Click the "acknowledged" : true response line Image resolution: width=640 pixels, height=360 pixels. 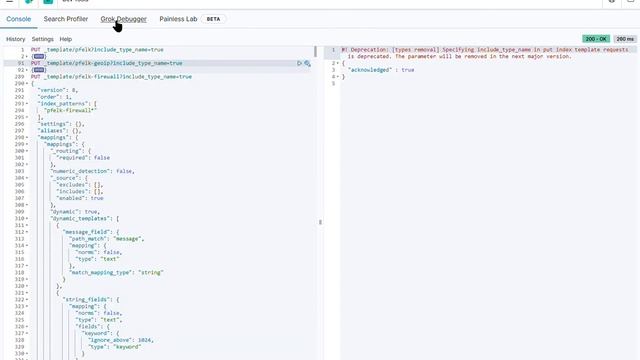(381, 70)
